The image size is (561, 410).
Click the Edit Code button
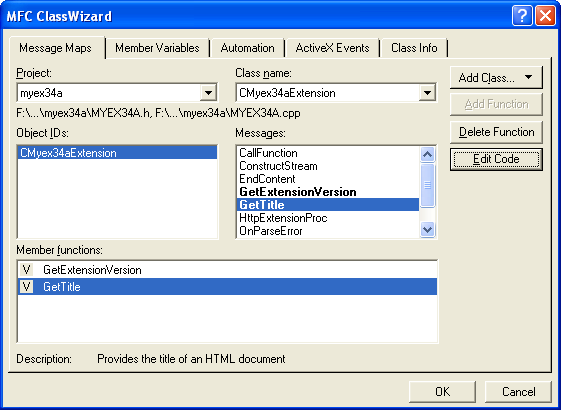(x=496, y=159)
